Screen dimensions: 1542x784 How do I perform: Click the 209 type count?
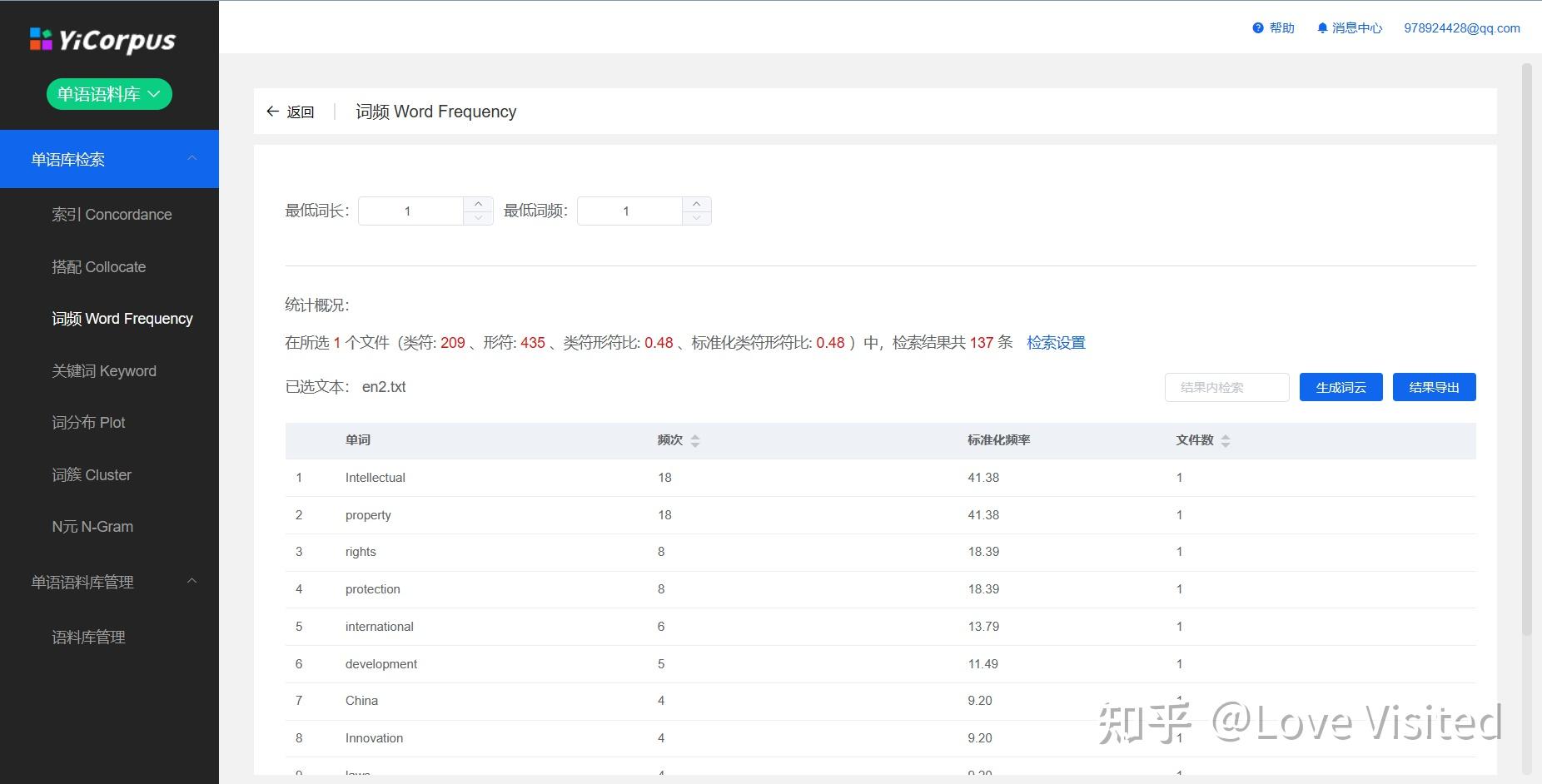pos(453,343)
